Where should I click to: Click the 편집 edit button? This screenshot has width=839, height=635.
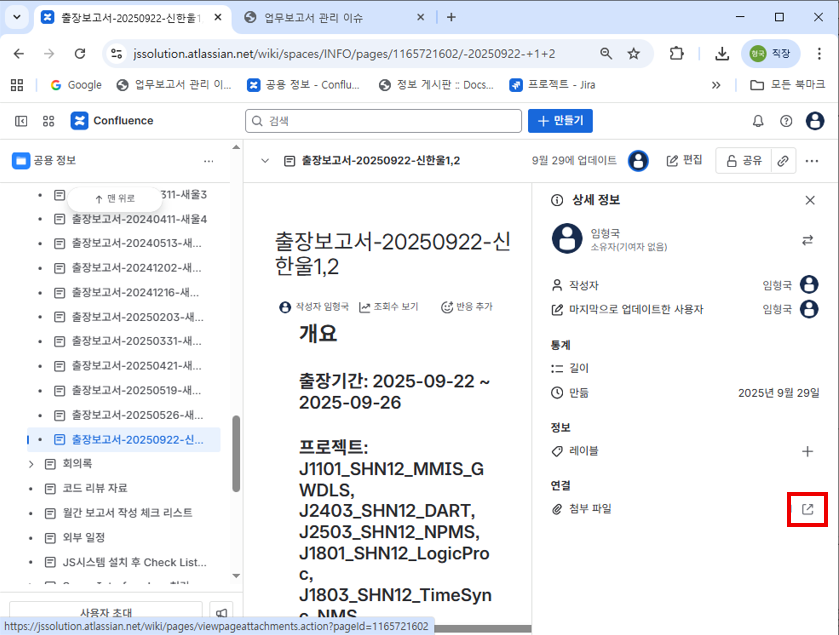coord(685,160)
